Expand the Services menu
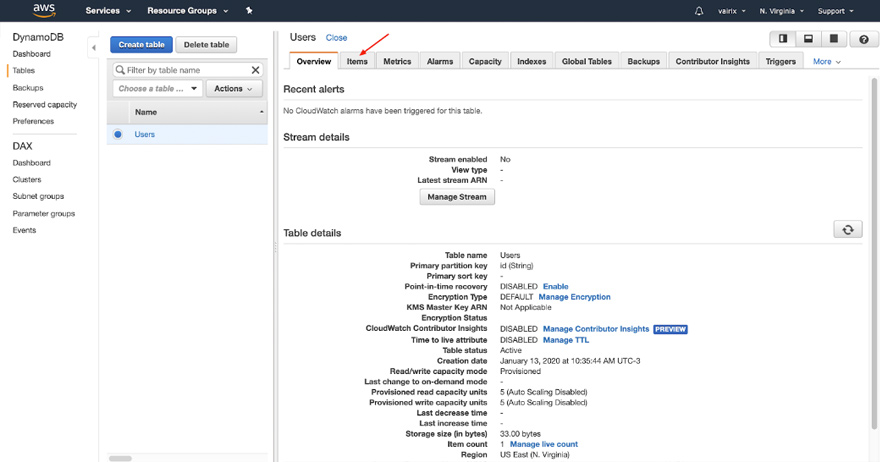 point(108,11)
